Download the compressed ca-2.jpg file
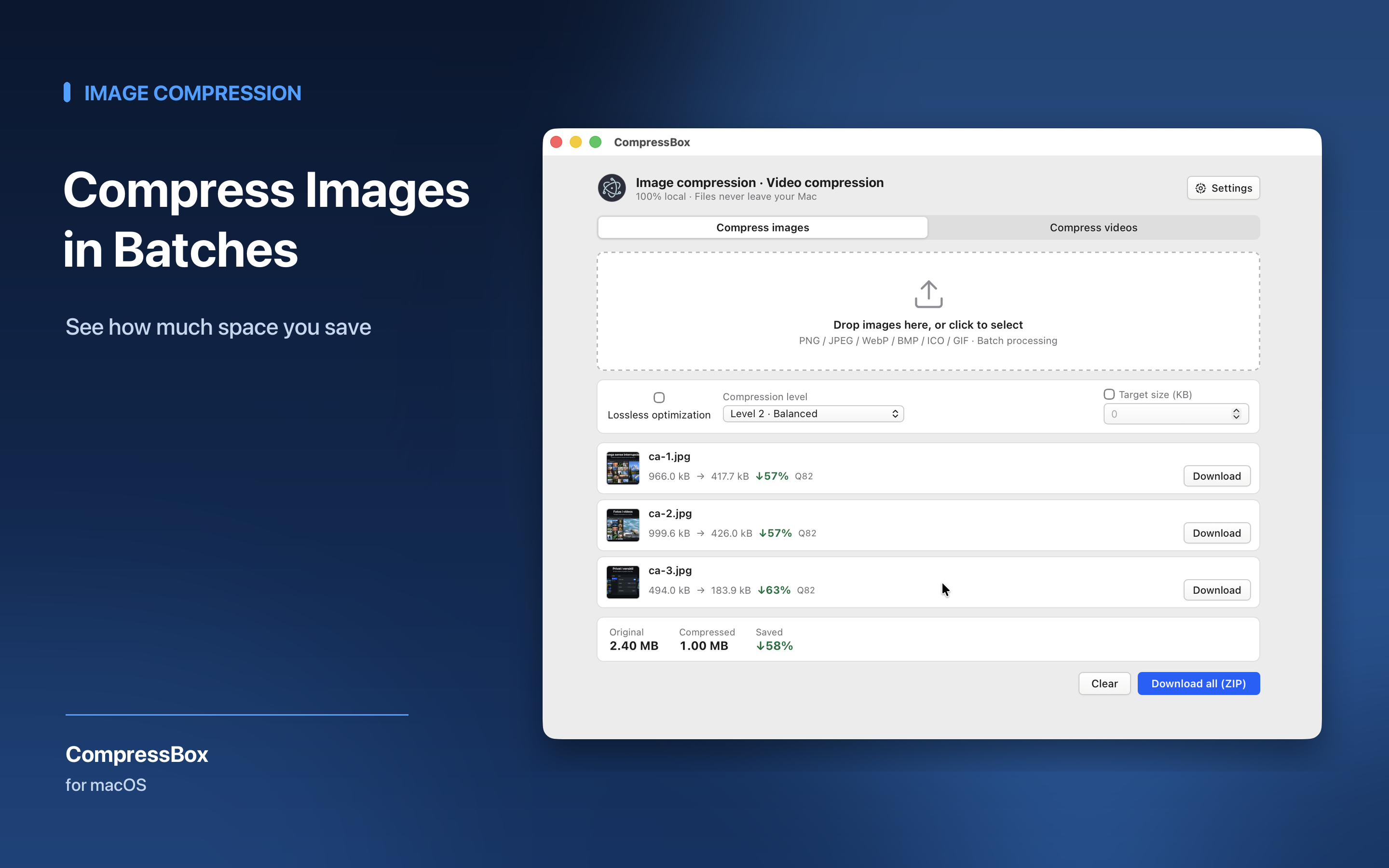 pos(1216,533)
